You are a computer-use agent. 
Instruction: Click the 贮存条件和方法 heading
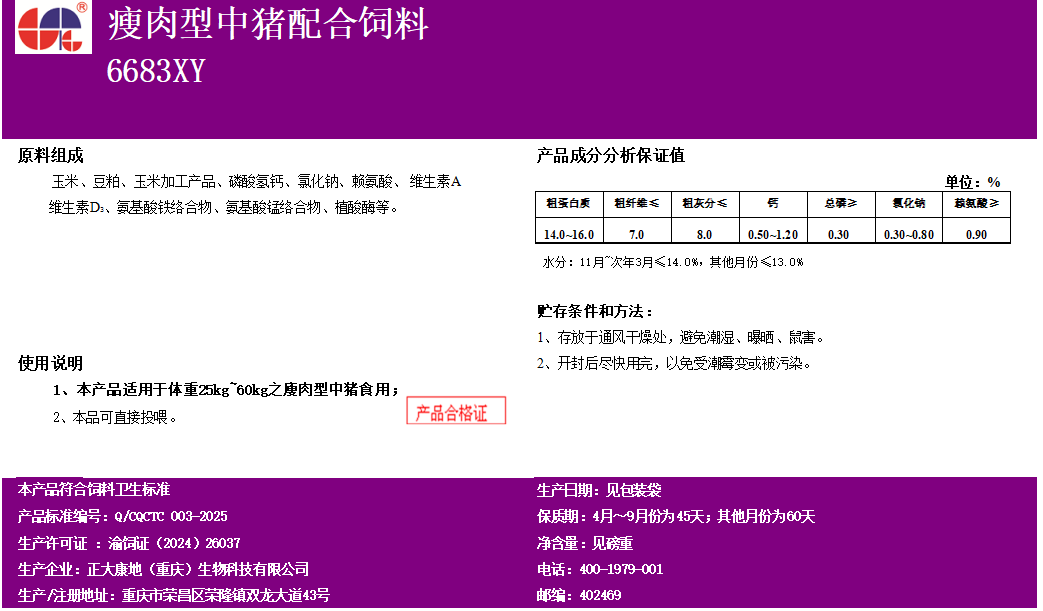tap(595, 312)
